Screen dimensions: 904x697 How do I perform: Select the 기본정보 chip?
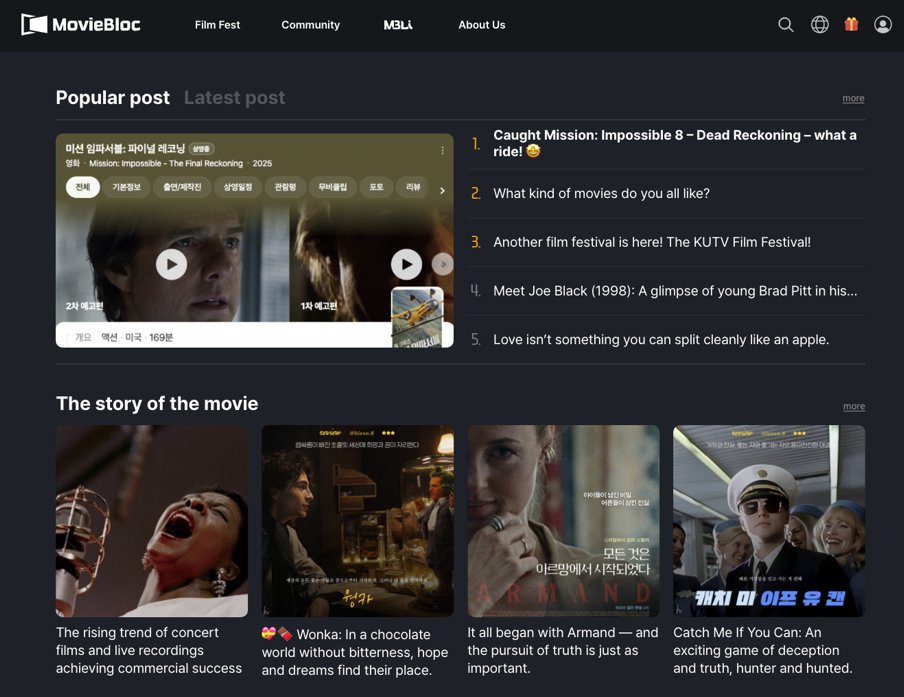pos(127,187)
